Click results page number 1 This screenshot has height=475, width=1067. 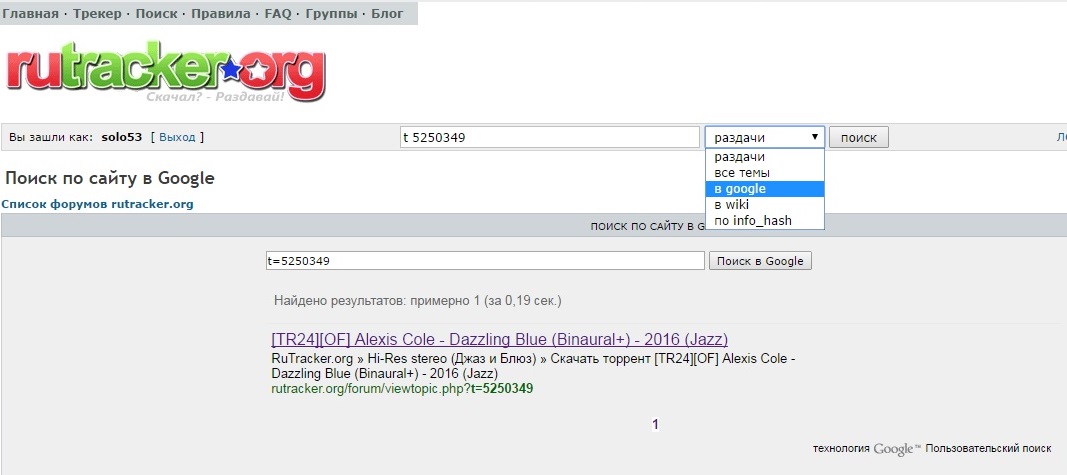pyautogui.click(x=655, y=425)
